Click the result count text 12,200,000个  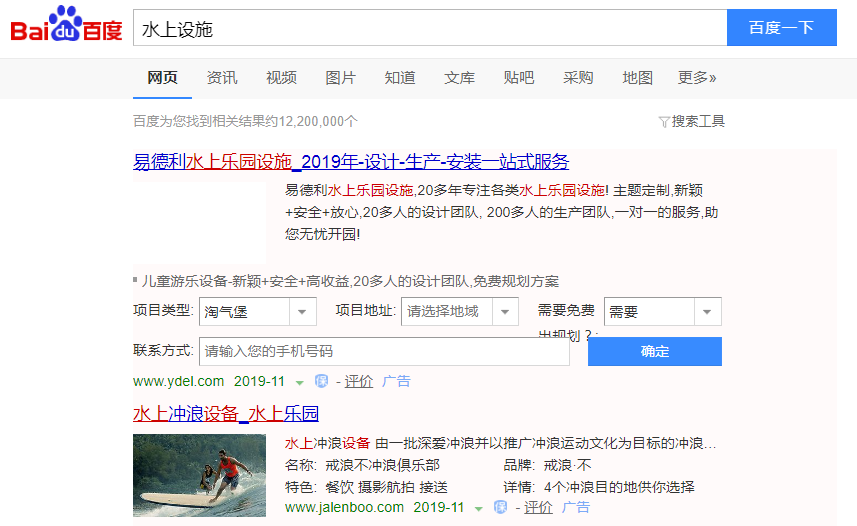[318, 121]
